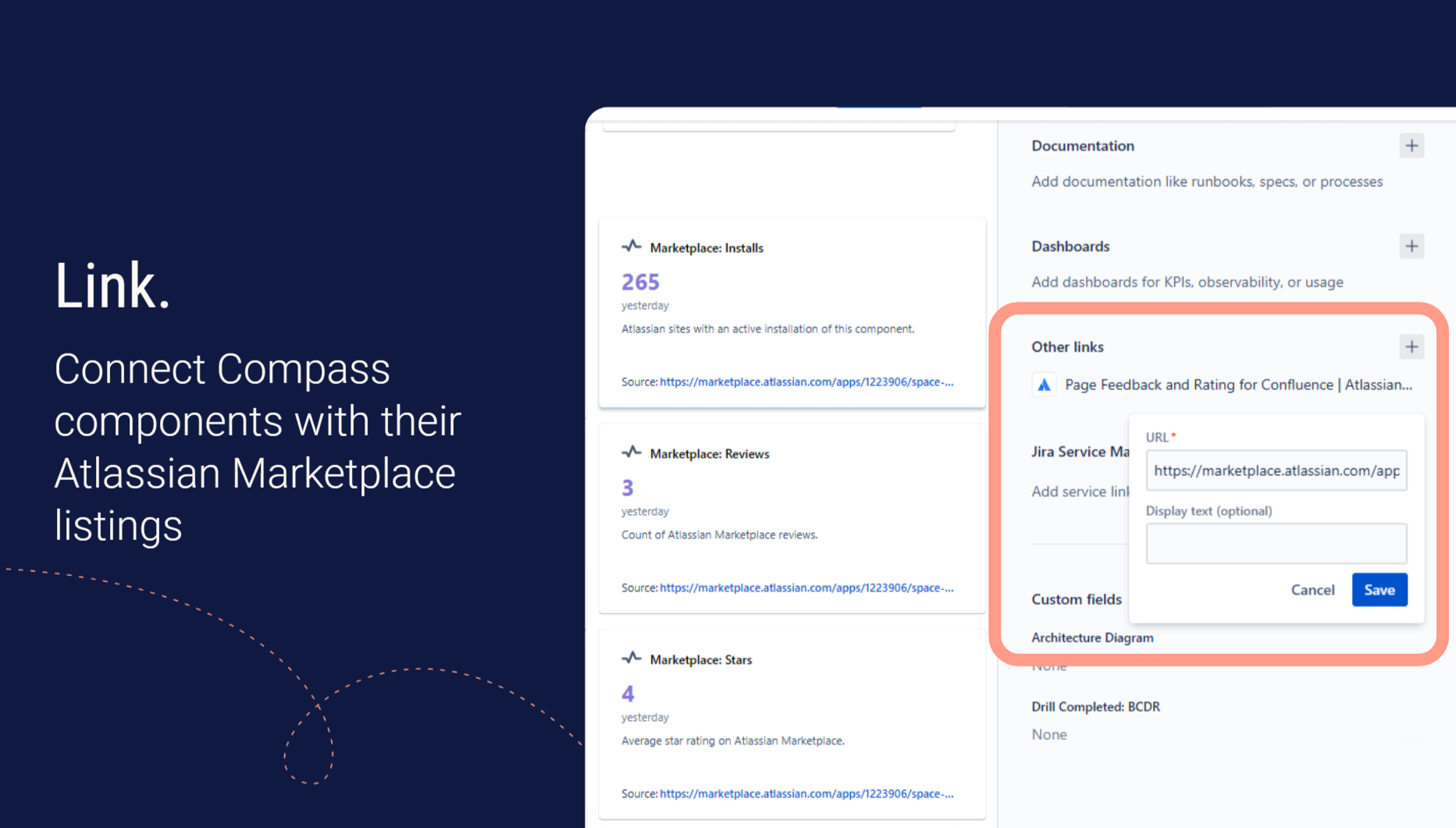Image resolution: width=1456 pixels, height=828 pixels.
Task: Click the Marketplace Installs value 265
Action: [640, 281]
